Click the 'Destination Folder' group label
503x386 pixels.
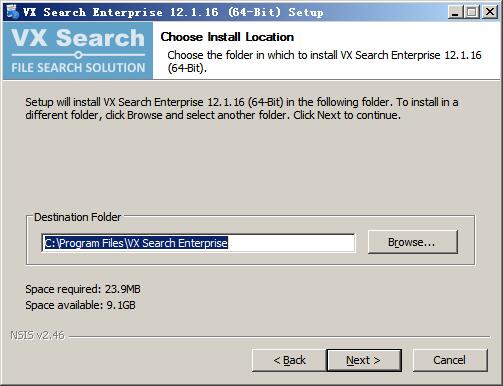pyautogui.click(x=77, y=217)
